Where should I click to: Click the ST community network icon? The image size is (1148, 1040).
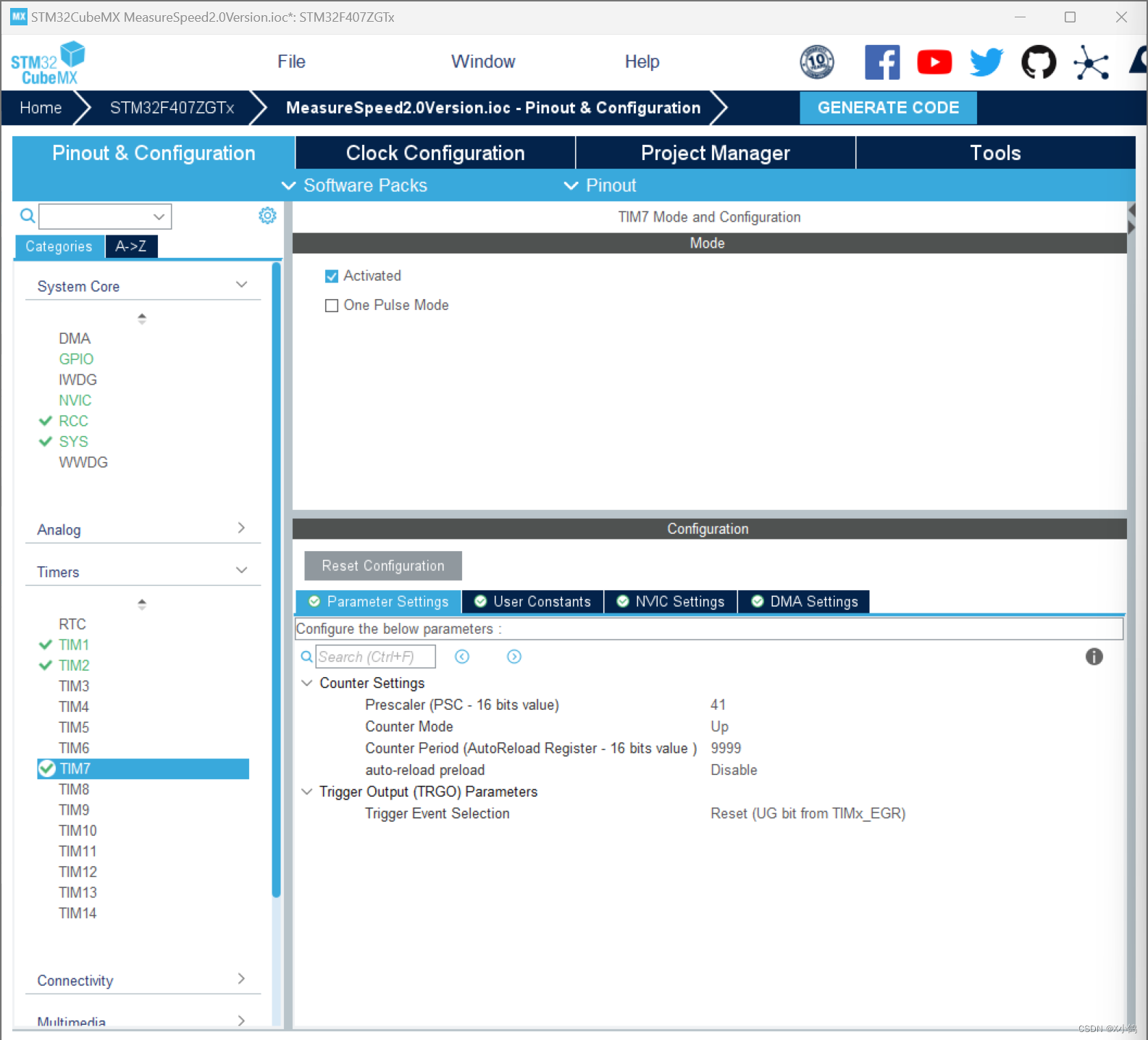click(x=1091, y=62)
